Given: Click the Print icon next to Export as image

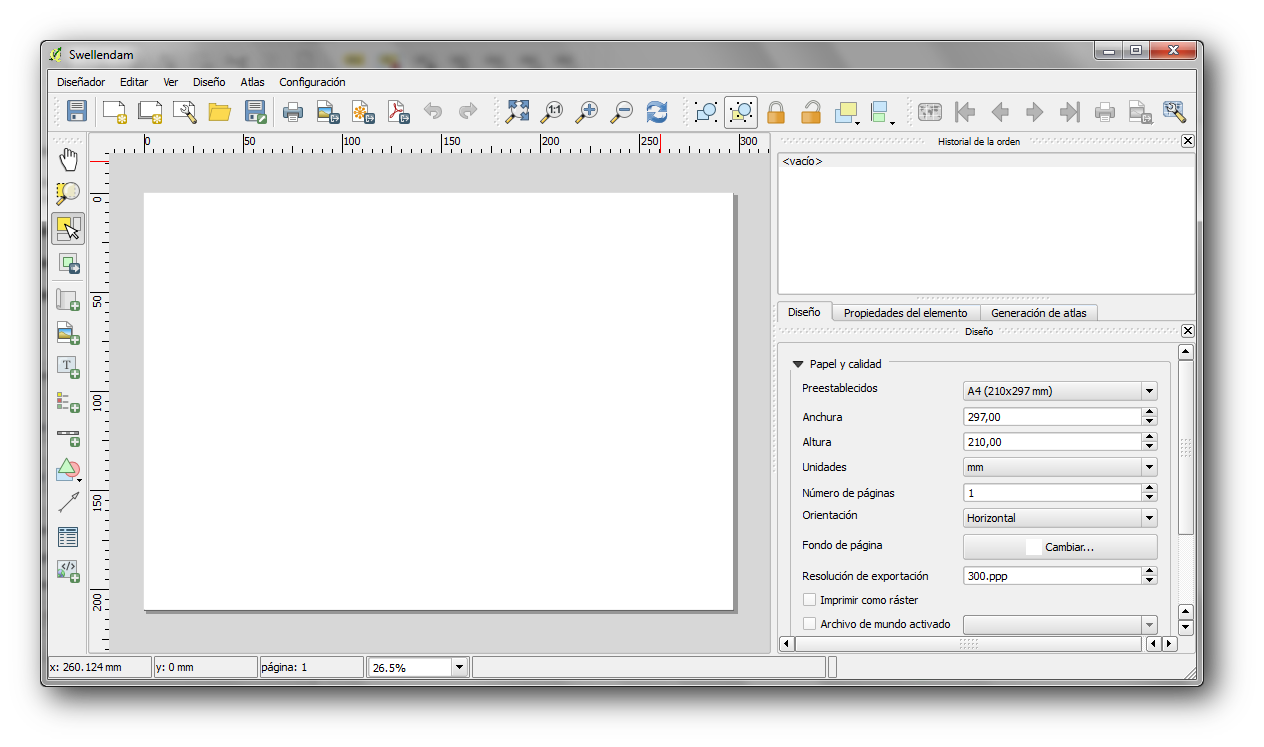Looking at the screenshot, I should (293, 111).
